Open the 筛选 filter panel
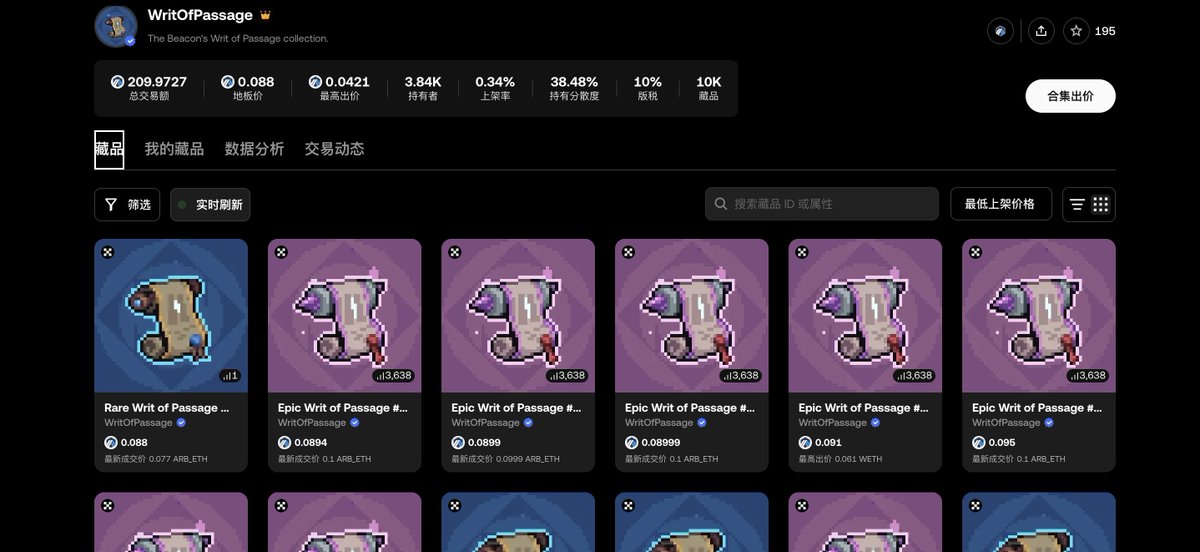Viewport: 1200px width, 552px height. pyautogui.click(x=126, y=204)
